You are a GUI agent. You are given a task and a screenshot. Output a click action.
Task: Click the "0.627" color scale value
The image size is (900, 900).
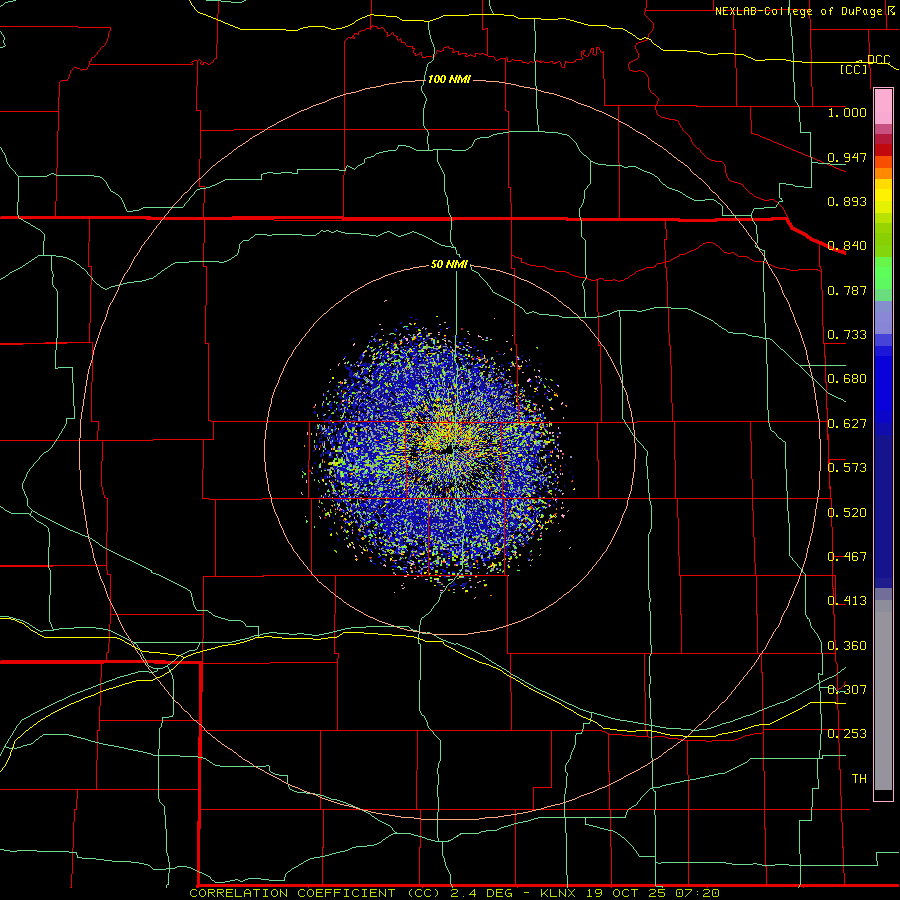pos(847,424)
